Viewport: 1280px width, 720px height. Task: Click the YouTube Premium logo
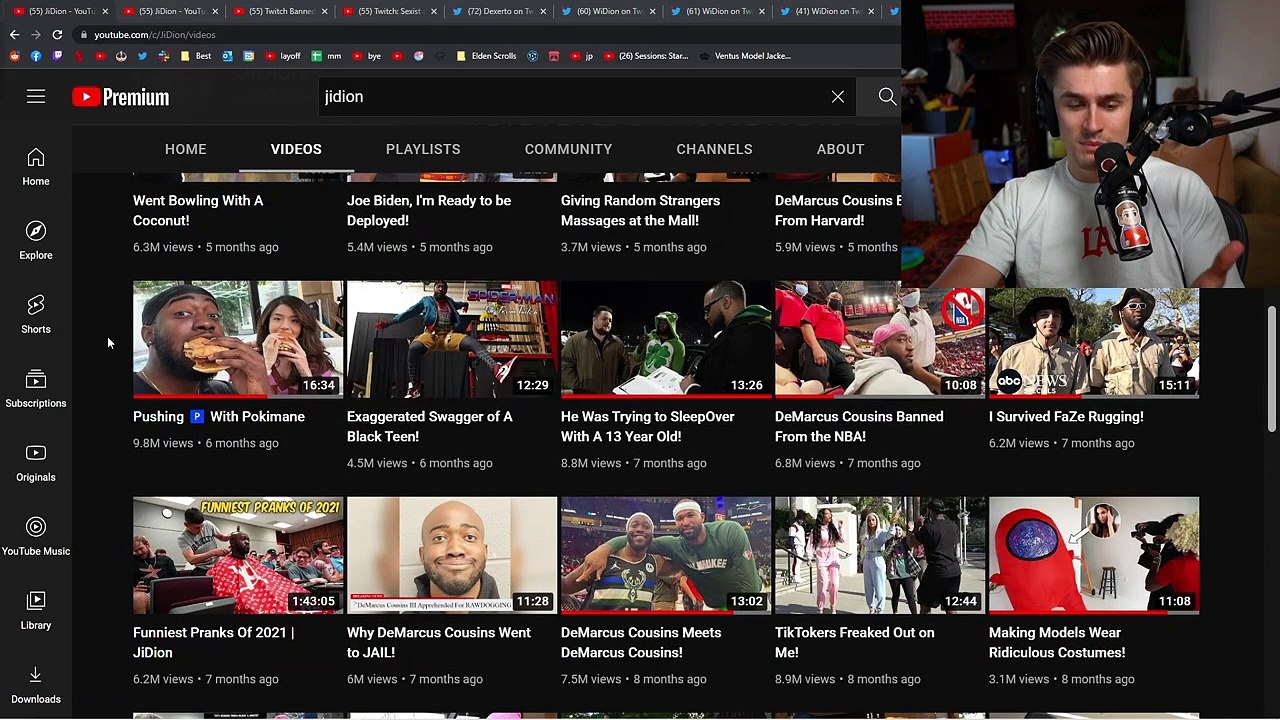pos(121,97)
